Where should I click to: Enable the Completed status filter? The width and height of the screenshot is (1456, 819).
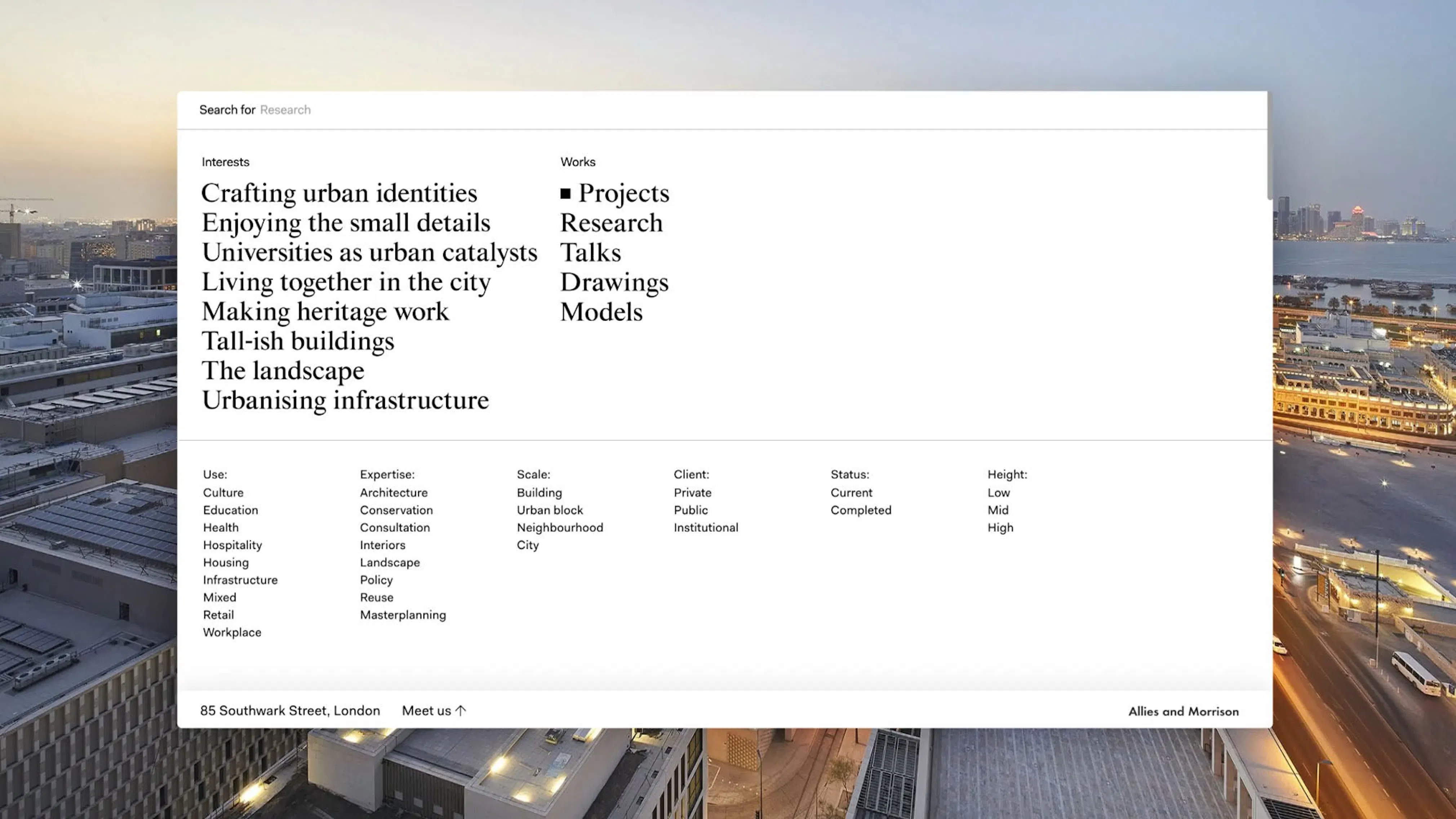pyautogui.click(x=861, y=510)
